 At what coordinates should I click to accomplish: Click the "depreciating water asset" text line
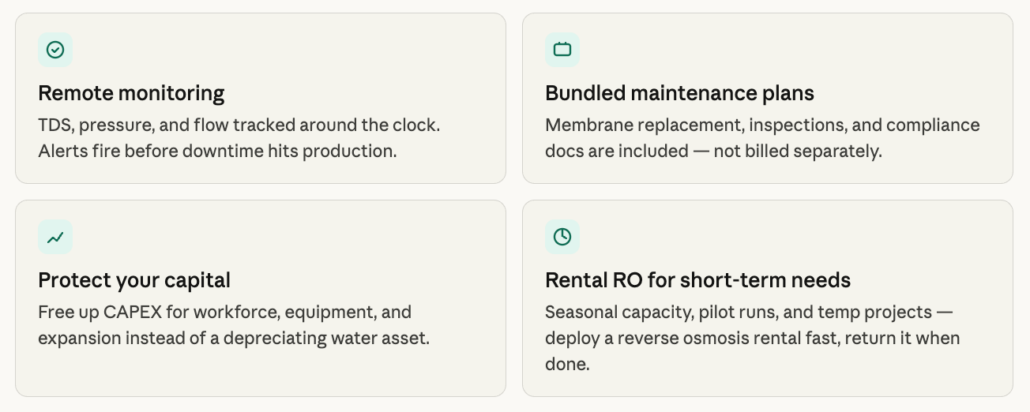pos(233,338)
